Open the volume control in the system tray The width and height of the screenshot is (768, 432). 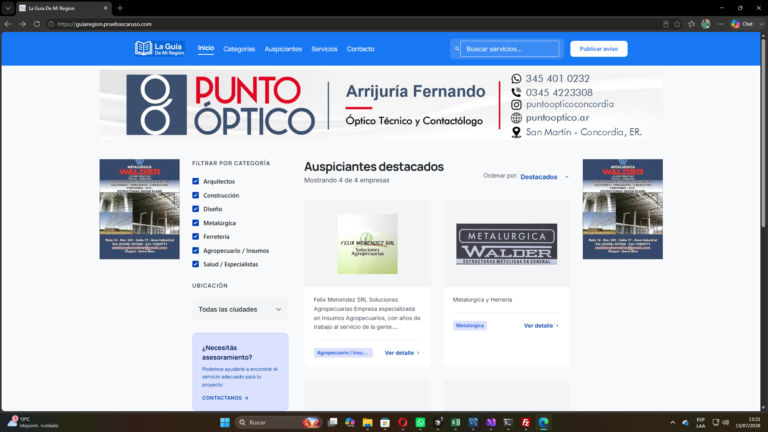coord(725,422)
